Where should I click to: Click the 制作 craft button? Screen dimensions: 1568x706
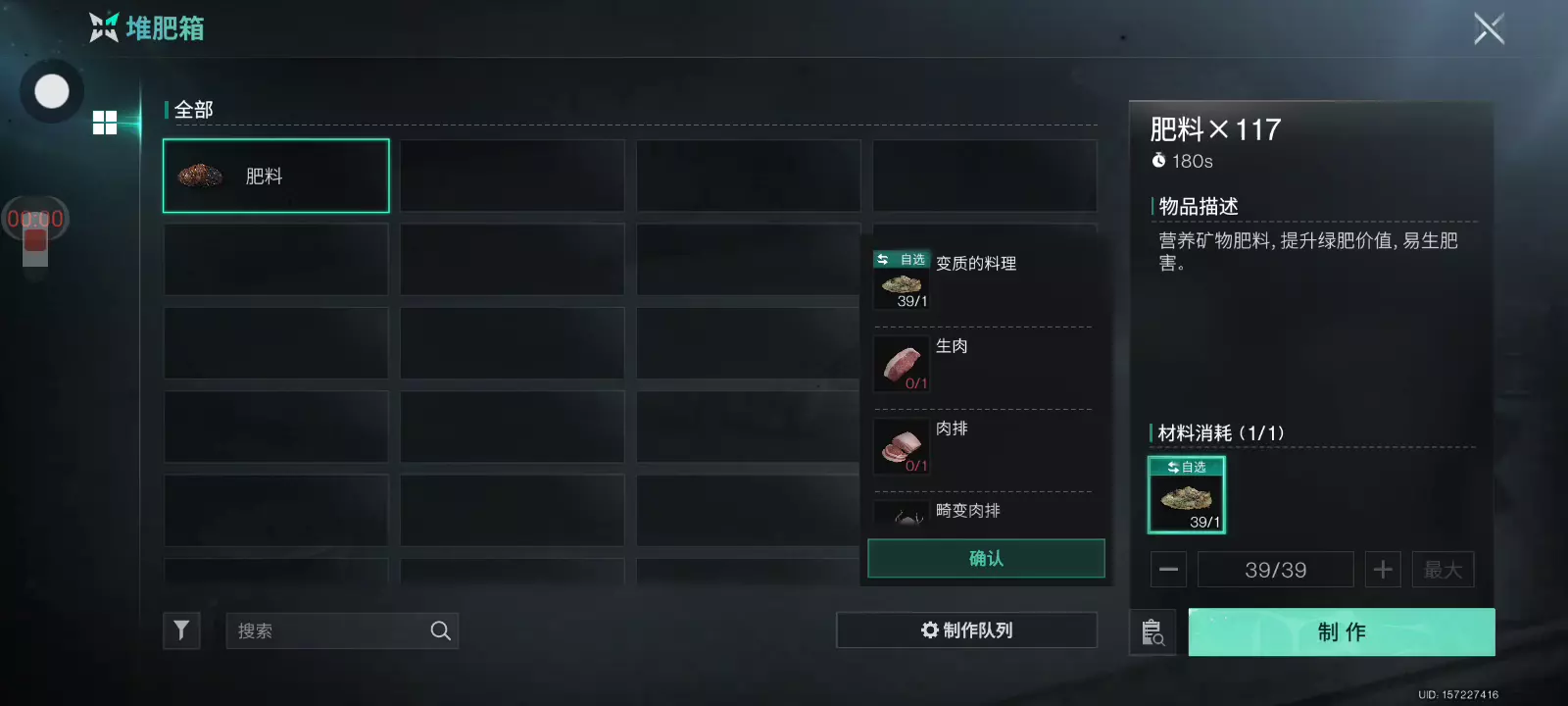[x=1342, y=631]
